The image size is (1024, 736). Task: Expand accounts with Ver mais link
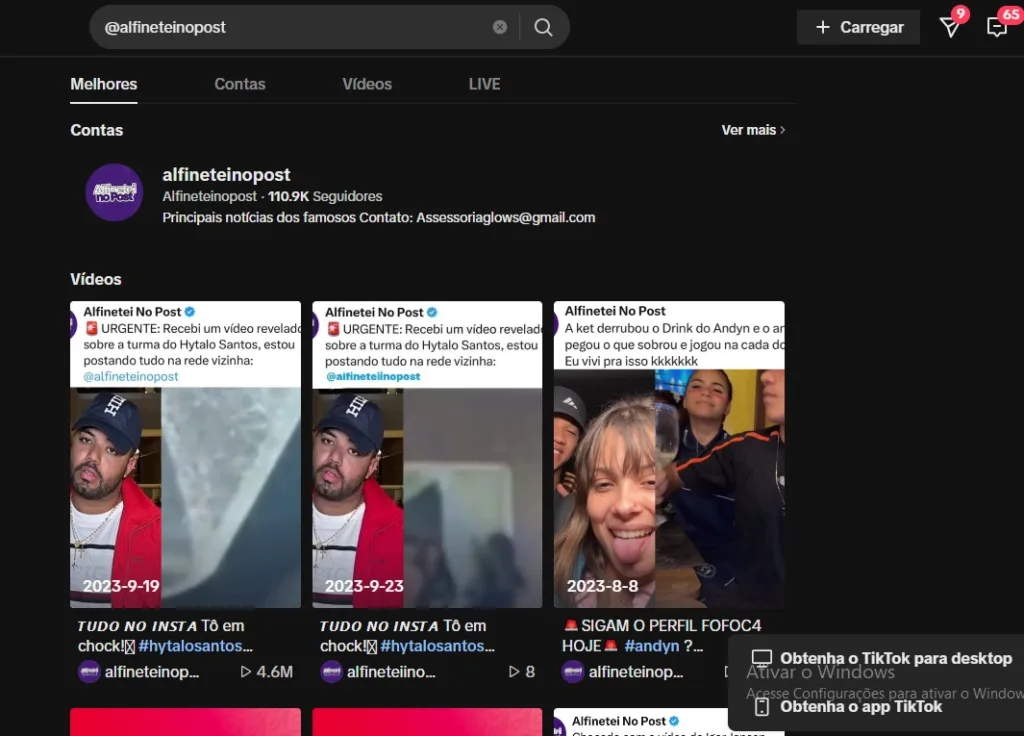tap(753, 130)
